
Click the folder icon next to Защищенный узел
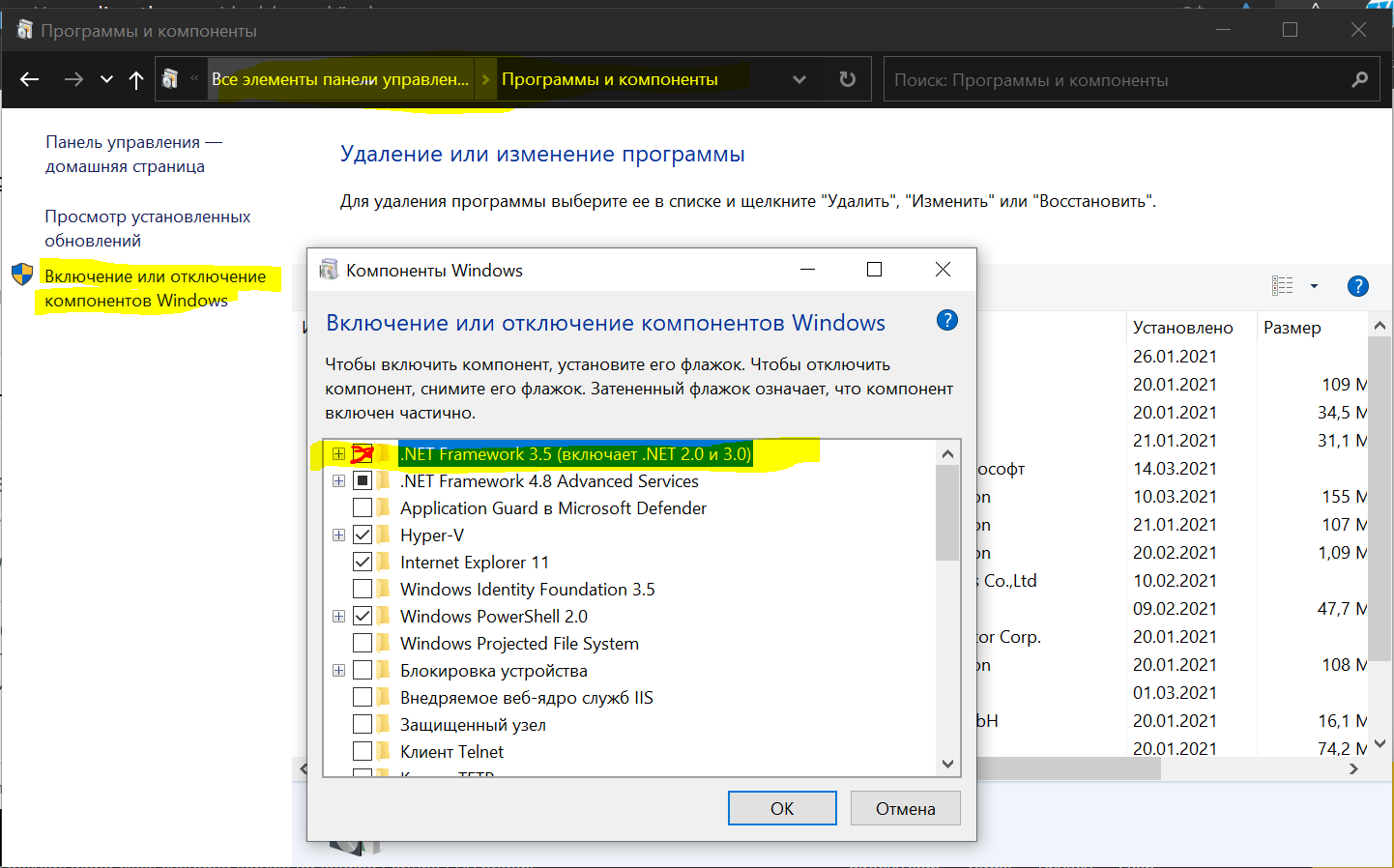coord(385,724)
